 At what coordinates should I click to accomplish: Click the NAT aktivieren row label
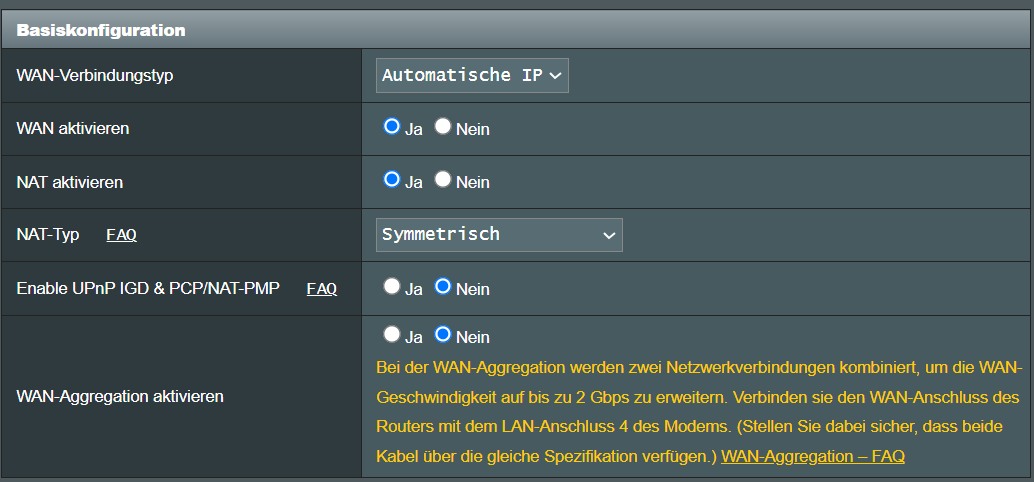(x=70, y=182)
